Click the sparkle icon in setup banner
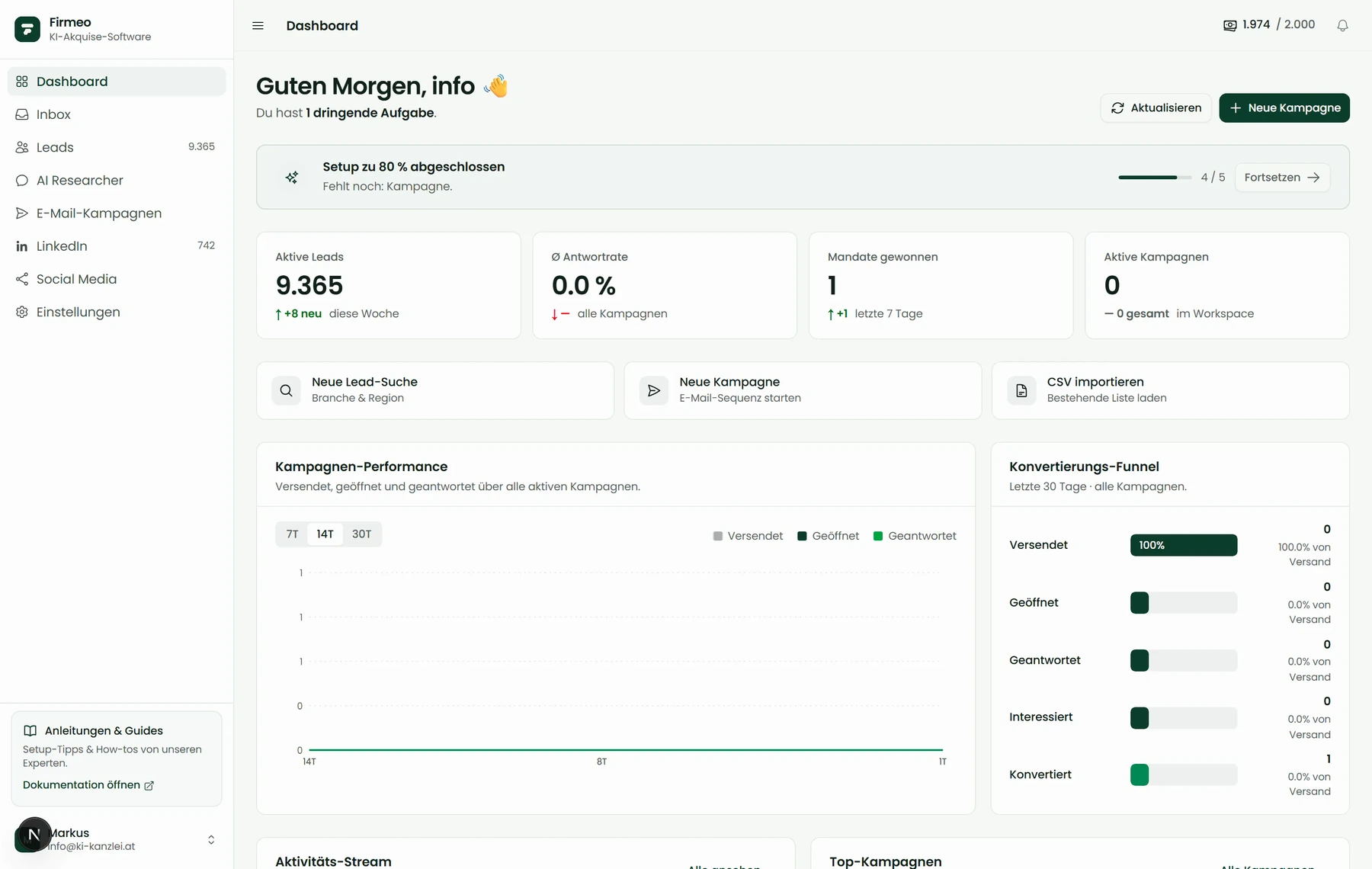 292,177
